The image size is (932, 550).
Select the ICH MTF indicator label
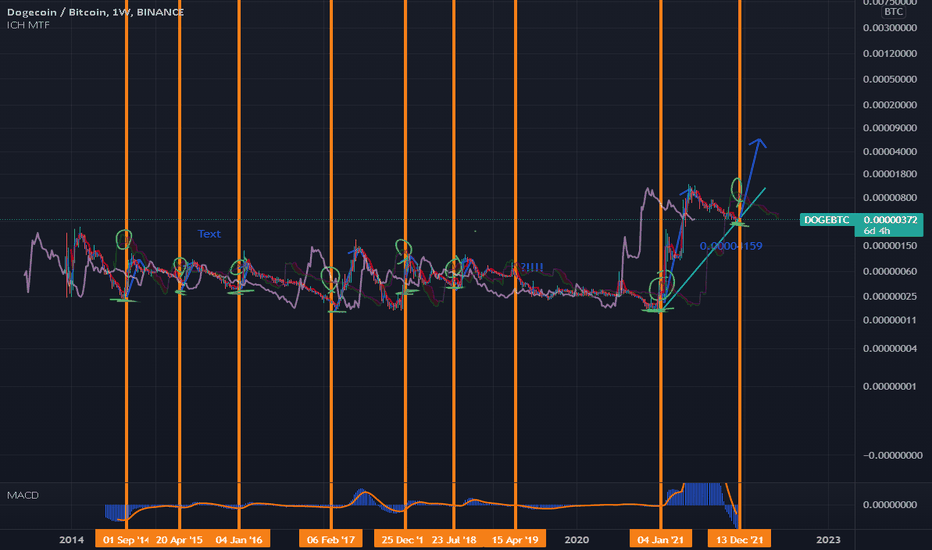[28, 25]
